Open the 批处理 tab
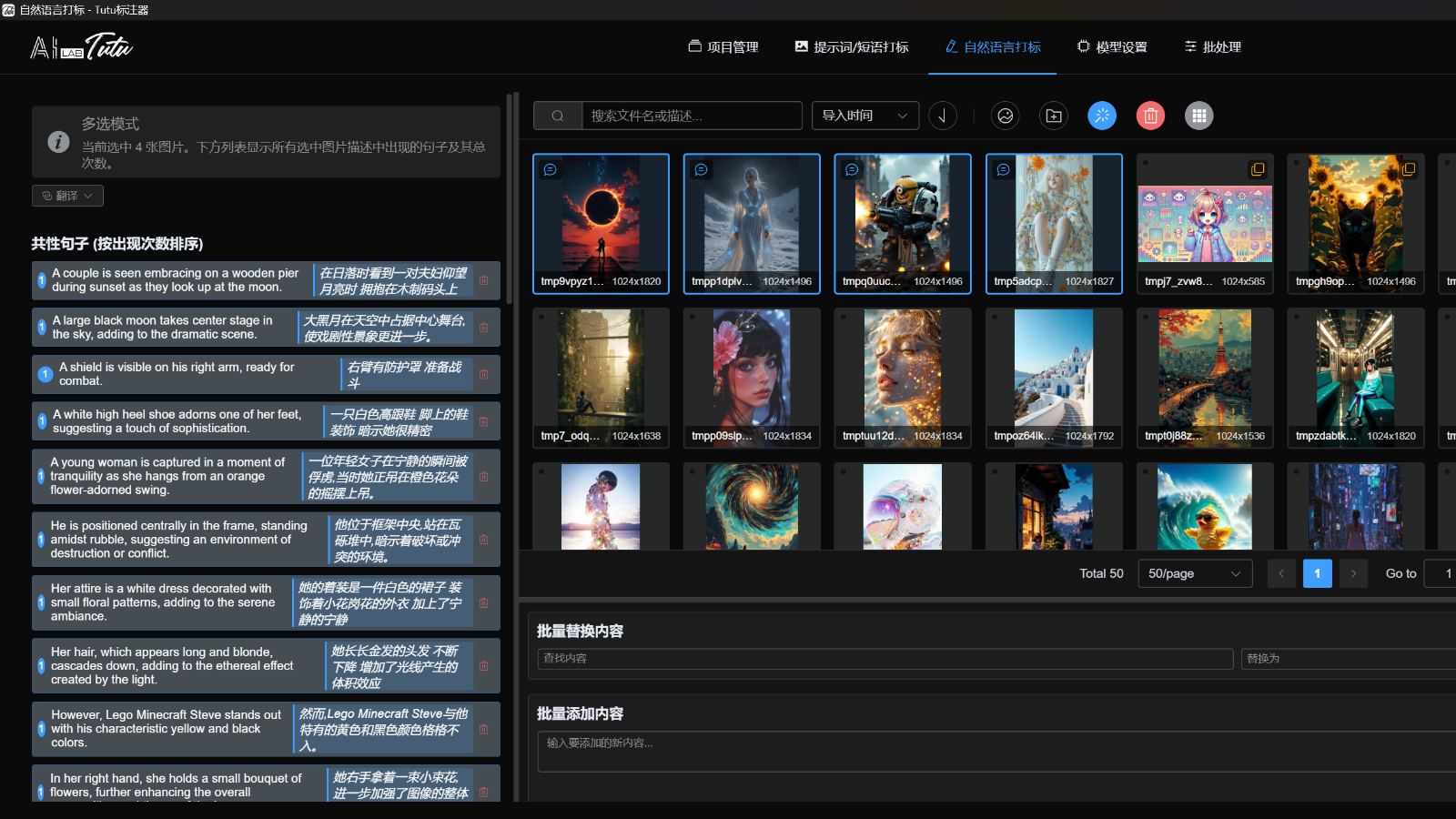 pos(1213,46)
